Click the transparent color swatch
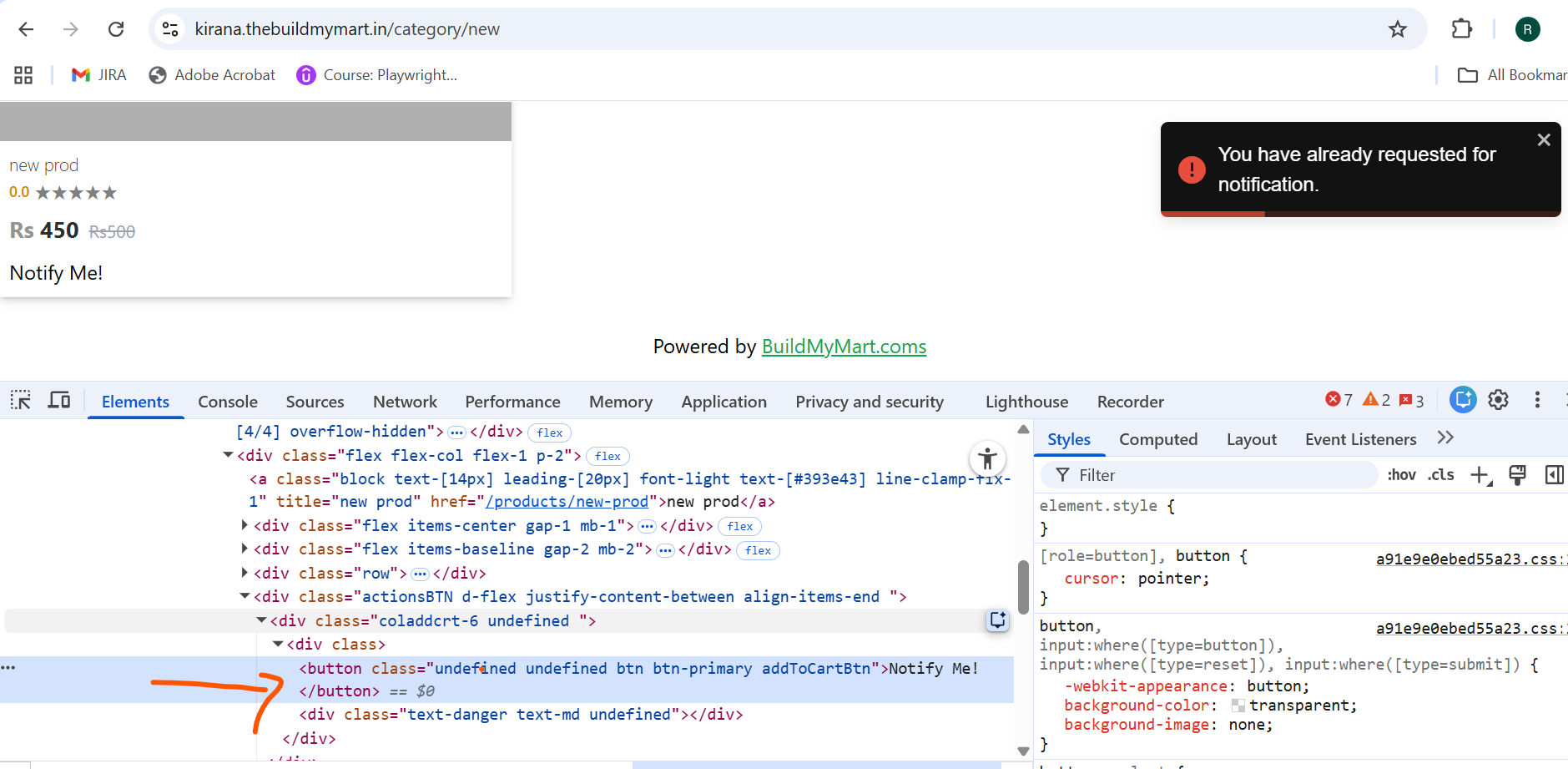Viewport: 1568px width, 769px height. tap(1238, 706)
